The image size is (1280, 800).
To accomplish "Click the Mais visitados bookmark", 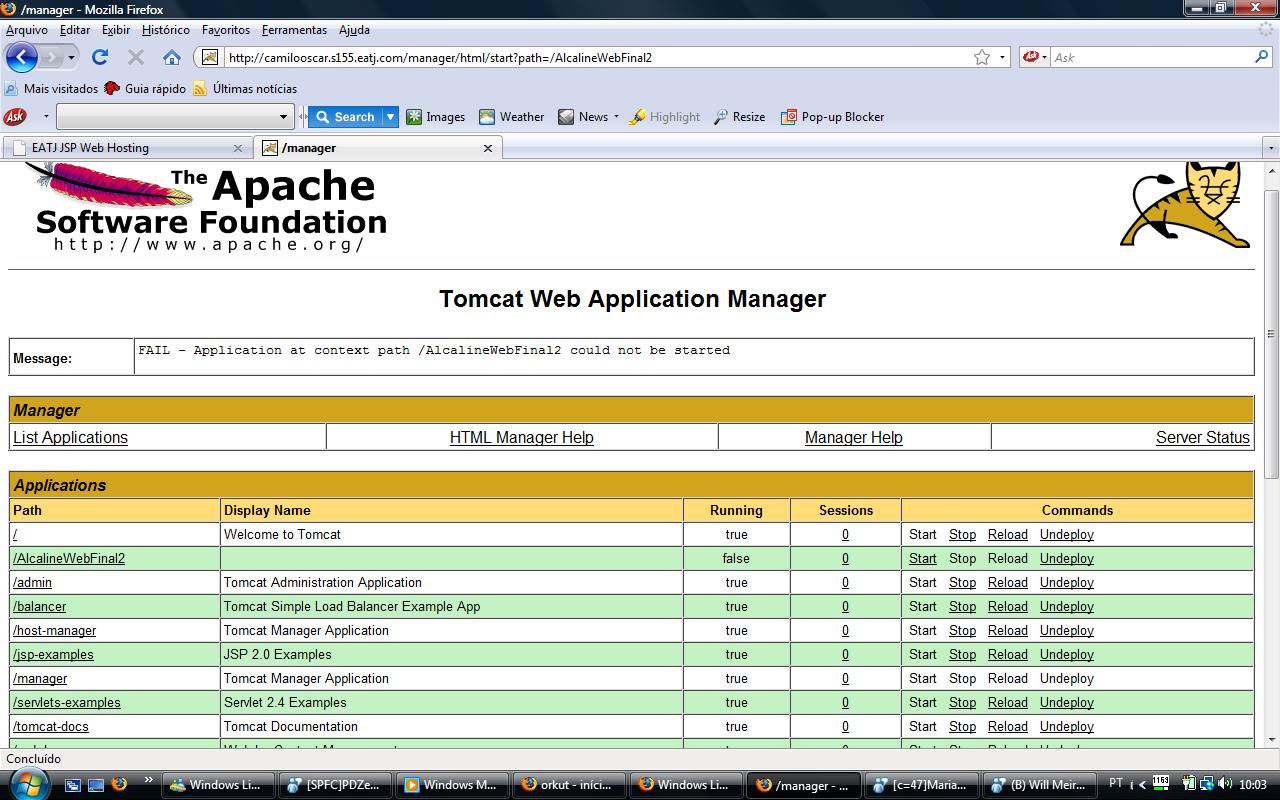I will click(x=51, y=89).
